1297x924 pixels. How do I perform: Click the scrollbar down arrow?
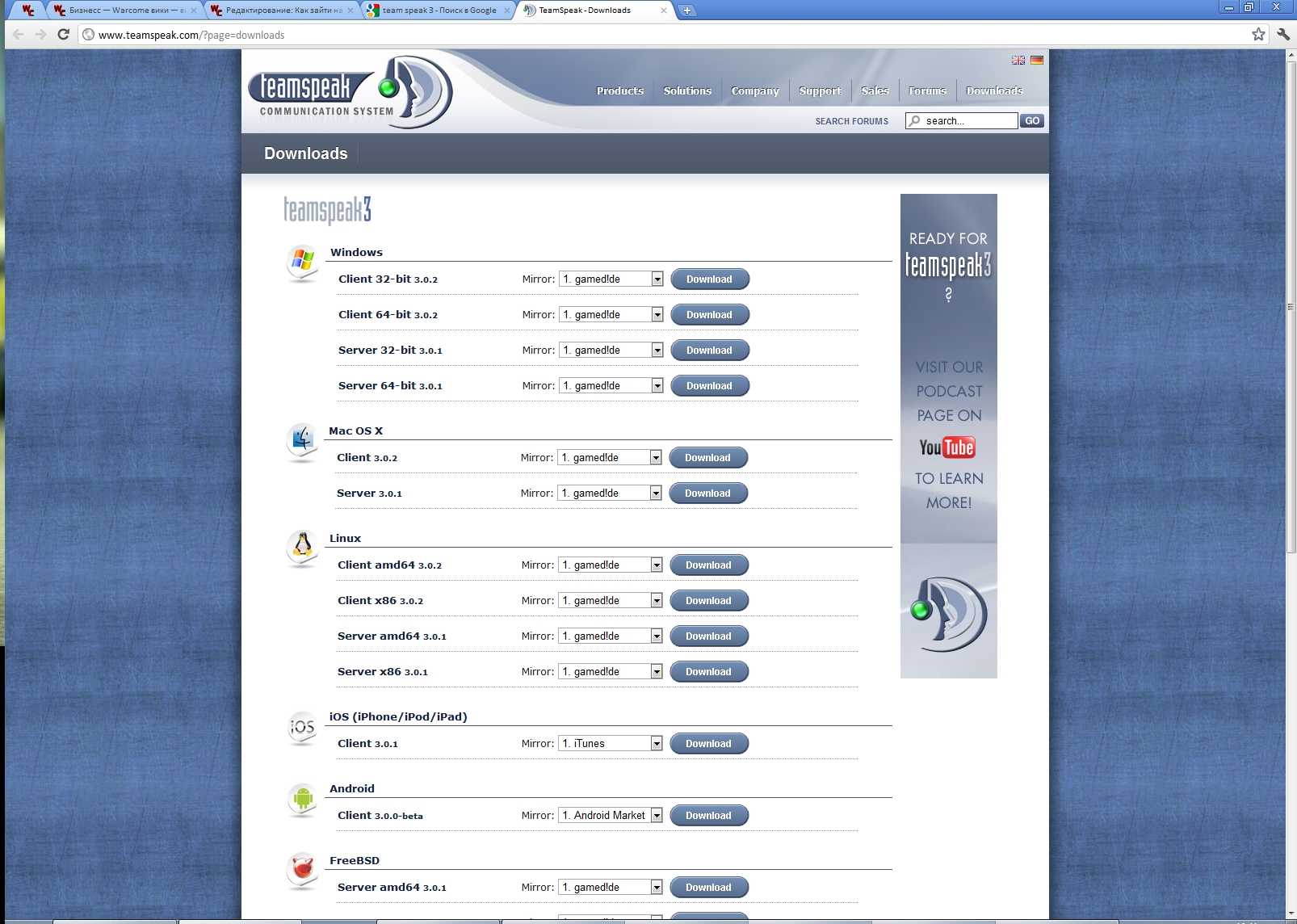coord(1291,913)
